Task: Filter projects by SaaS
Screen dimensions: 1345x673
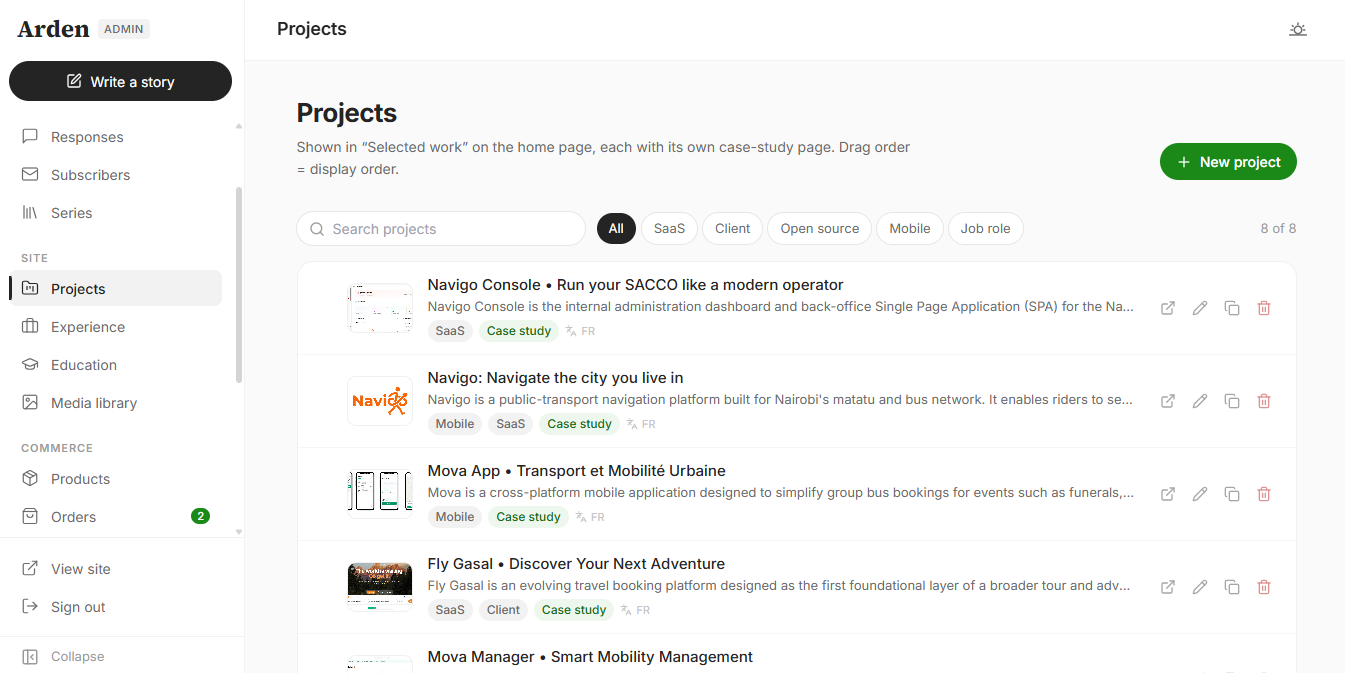Action: (669, 228)
